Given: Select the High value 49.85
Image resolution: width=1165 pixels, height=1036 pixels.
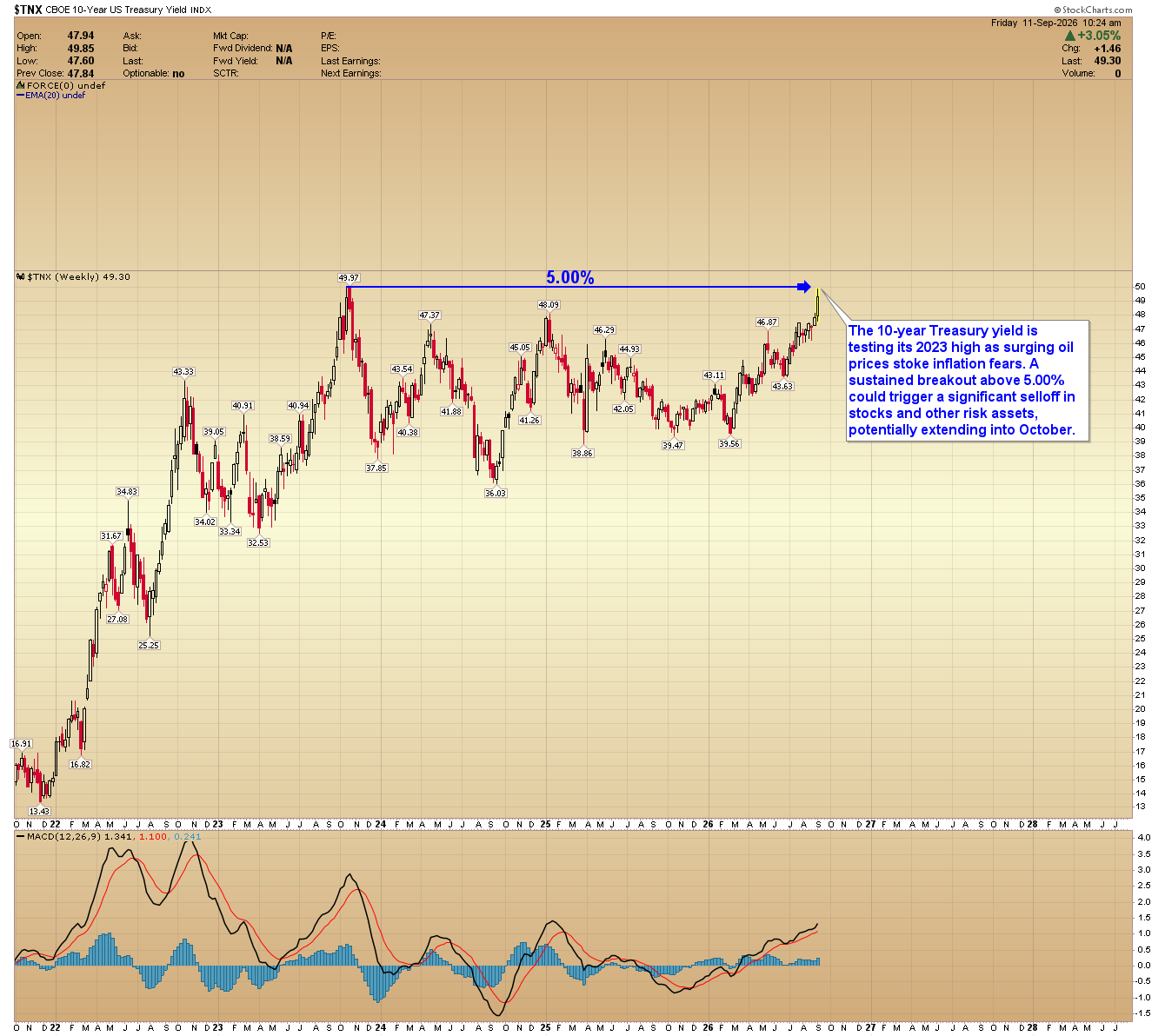Looking at the screenshot, I should coord(81,49).
